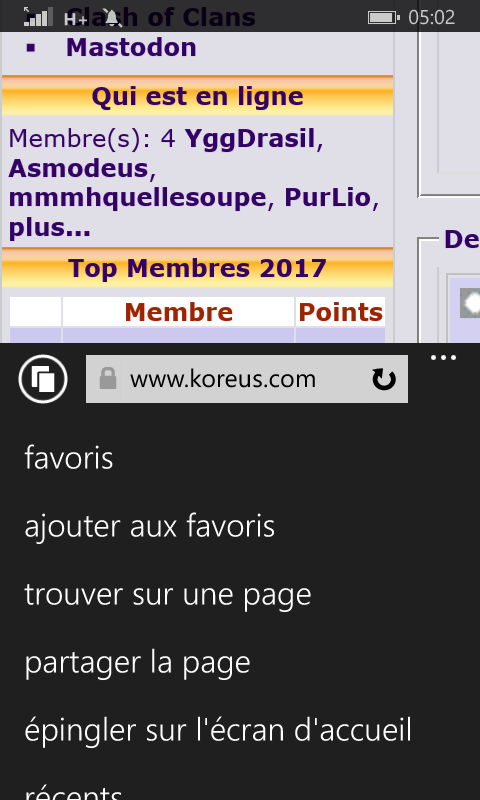Click the plus... link for more members
The image size is (480, 800).
[x=49, y=228]
